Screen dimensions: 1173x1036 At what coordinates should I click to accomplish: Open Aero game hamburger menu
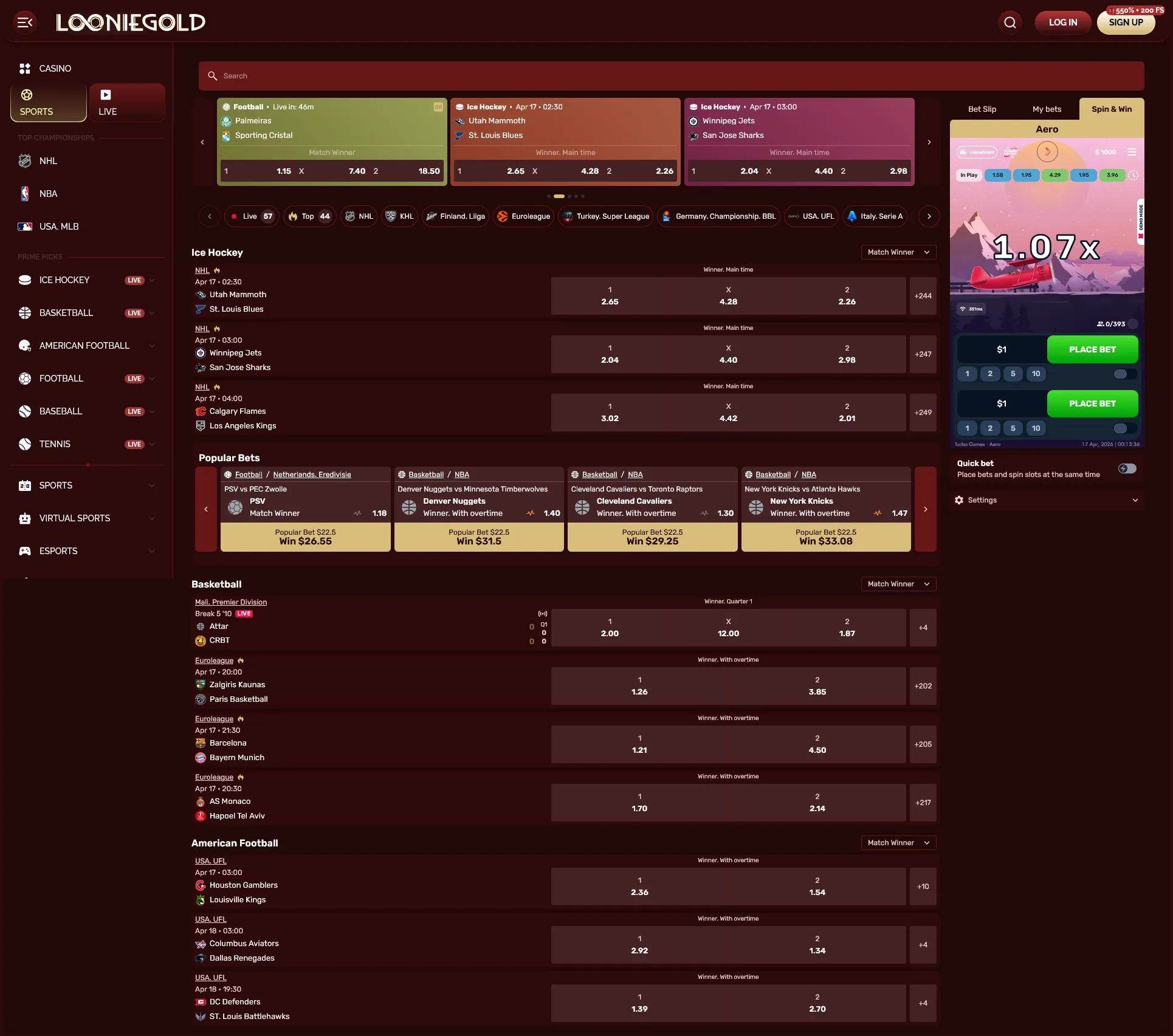[1132, 152]
